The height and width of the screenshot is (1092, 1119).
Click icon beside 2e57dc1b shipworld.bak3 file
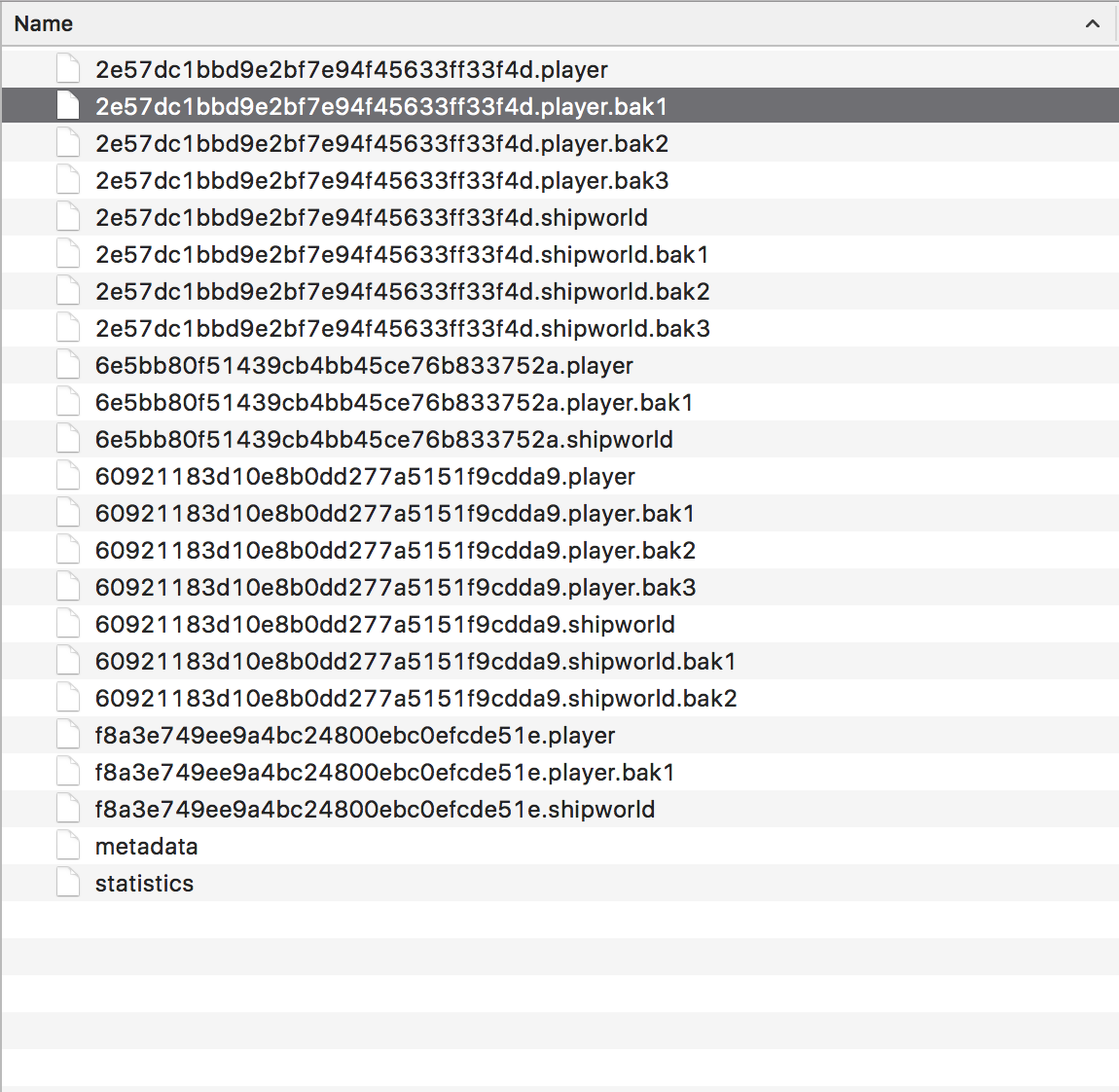coord(68,328)
